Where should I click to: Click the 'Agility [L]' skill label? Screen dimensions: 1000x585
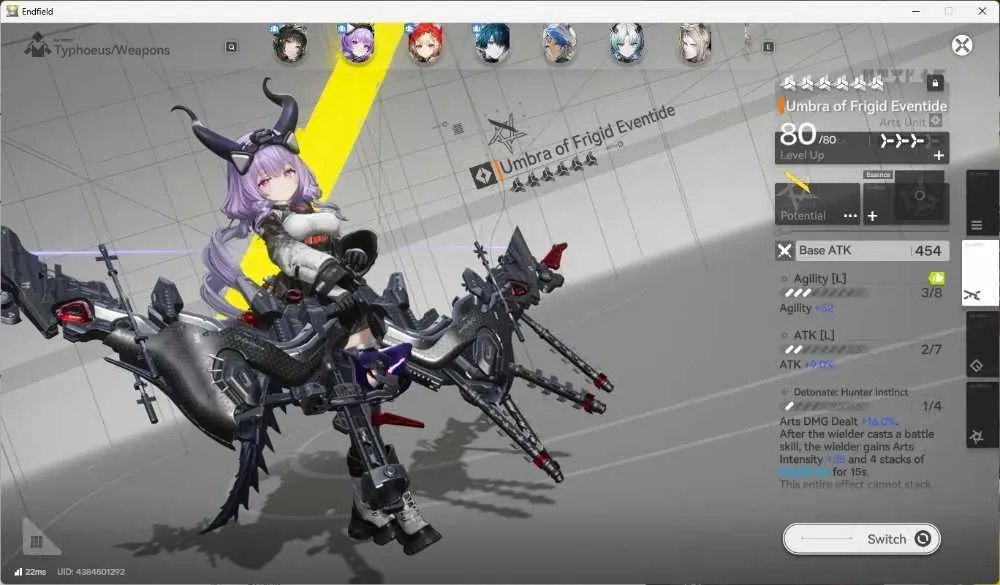pos(820,278)
